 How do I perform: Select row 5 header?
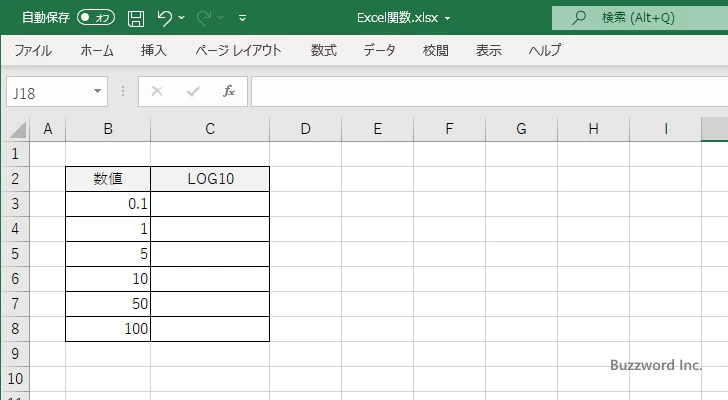pyautogui.click(x=15, y=254)
